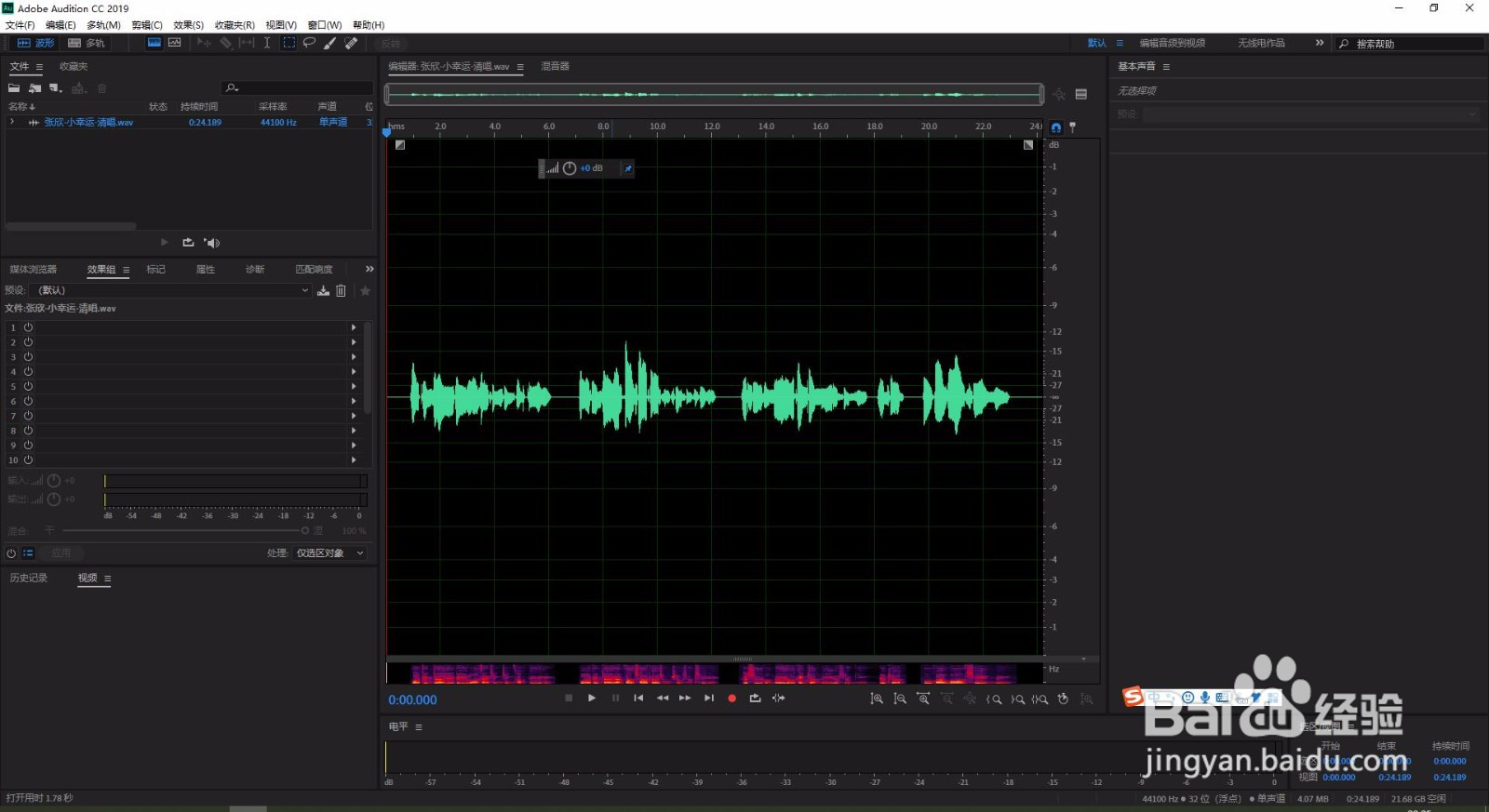Screen dimensions: 1489x812
Task: Delete the effects rack preset
Action: 341,290
